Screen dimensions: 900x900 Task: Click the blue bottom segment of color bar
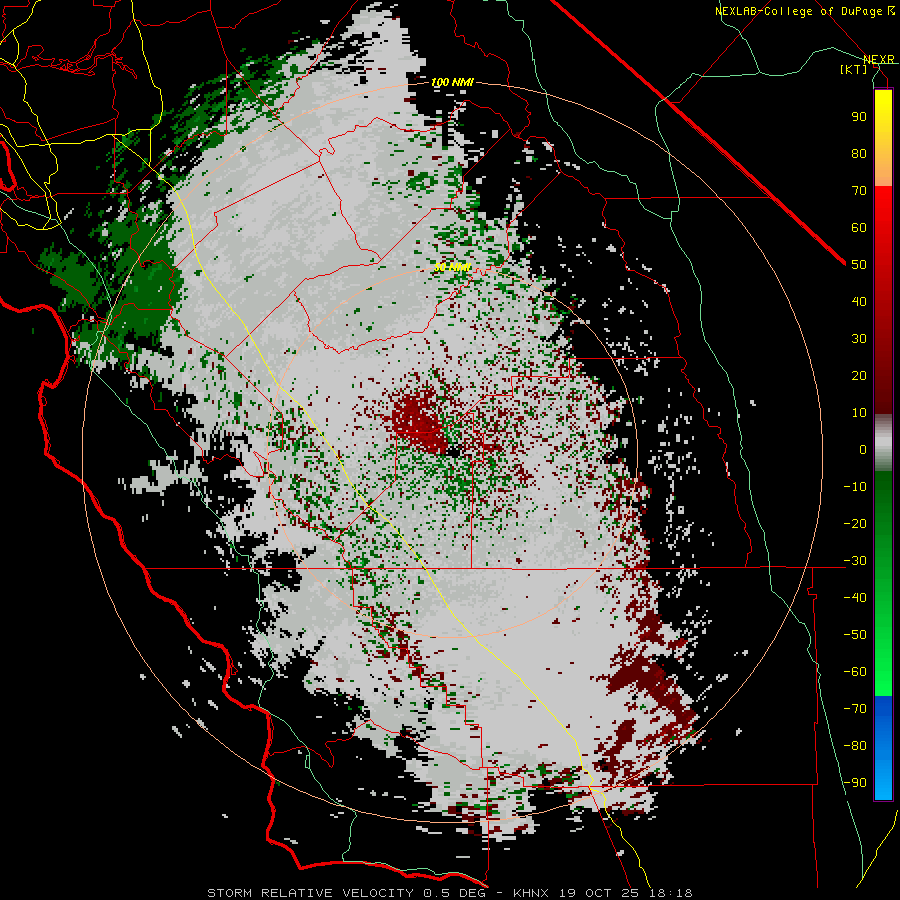[883, 748]
